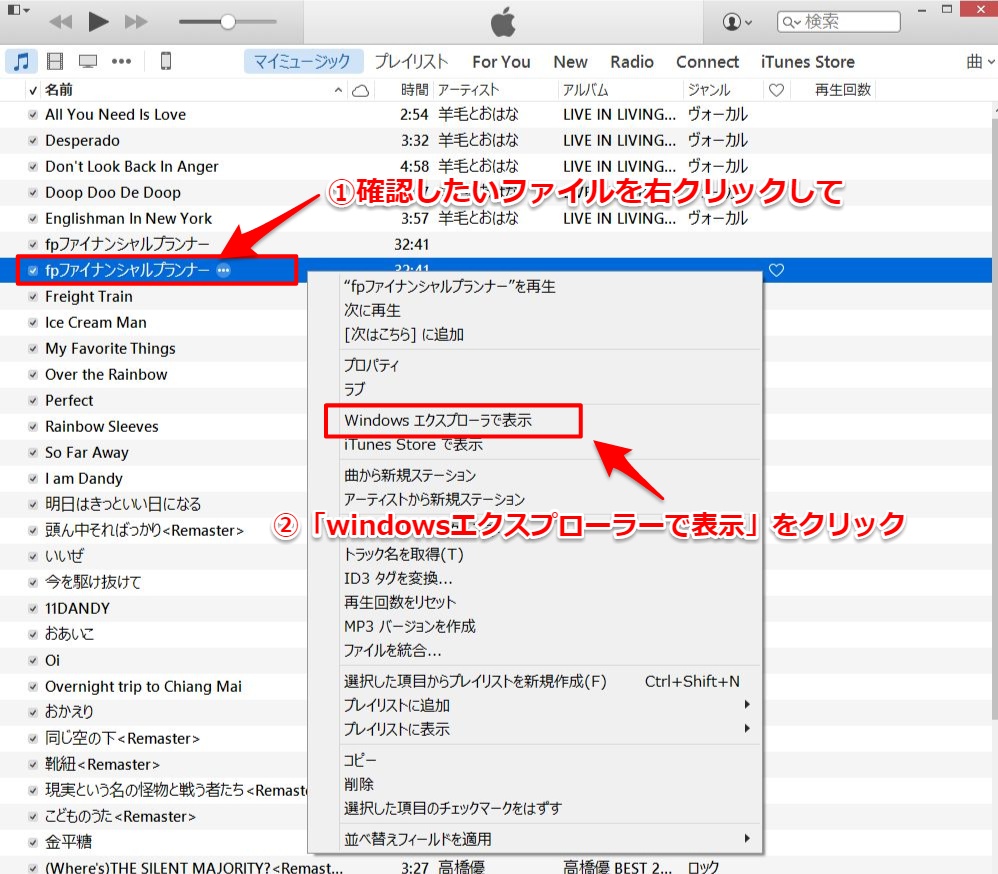Open the account user icon menu

(737, 22)
